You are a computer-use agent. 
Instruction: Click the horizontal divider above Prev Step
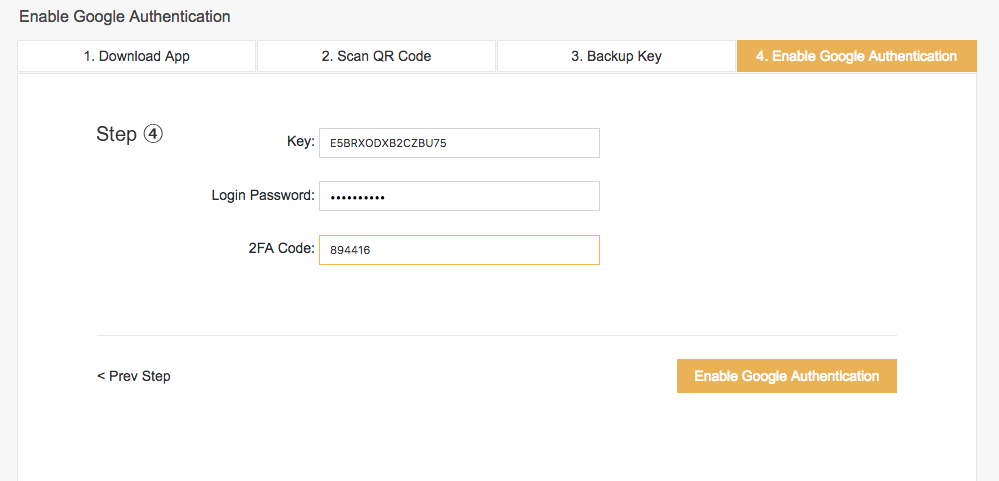coord(497,335)
